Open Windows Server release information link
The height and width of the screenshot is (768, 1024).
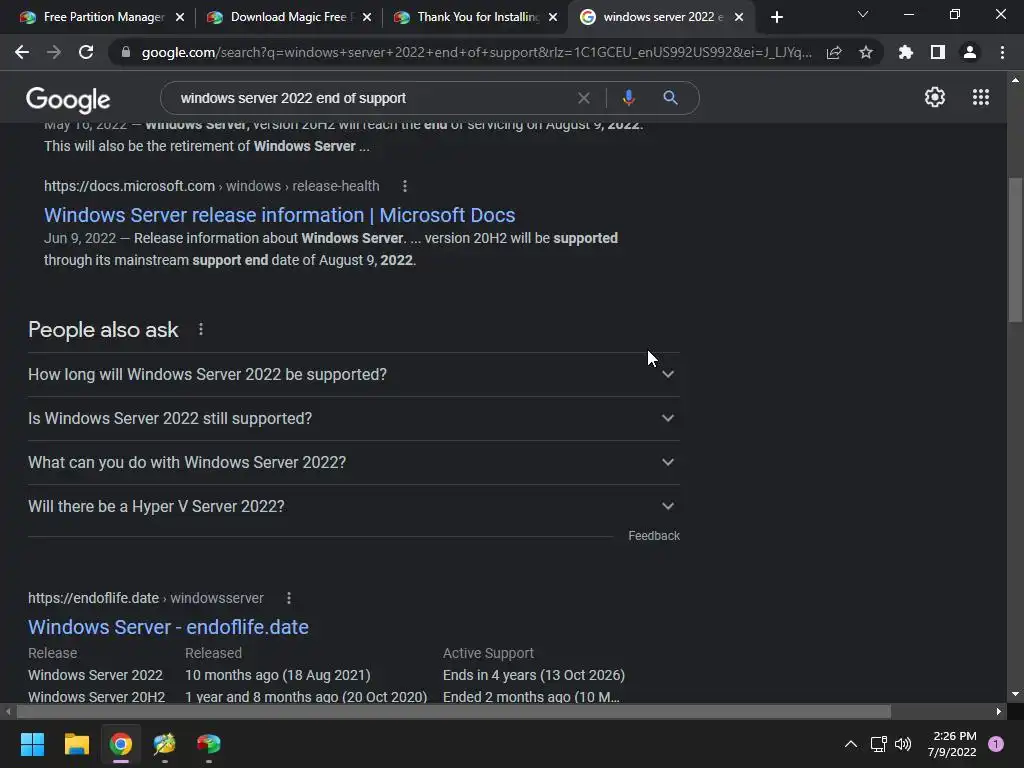(280, 215)
